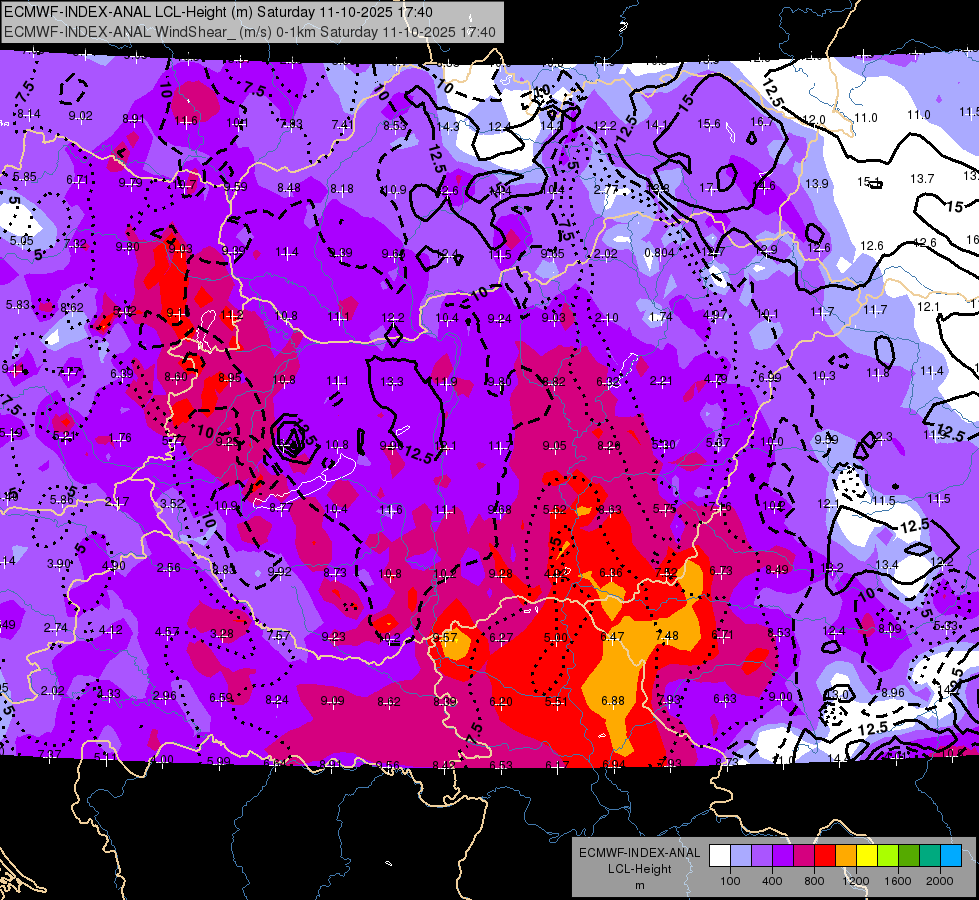The image size is (979, 900).
Task: Click the teal legend color swatch
Action: point(930,856)
